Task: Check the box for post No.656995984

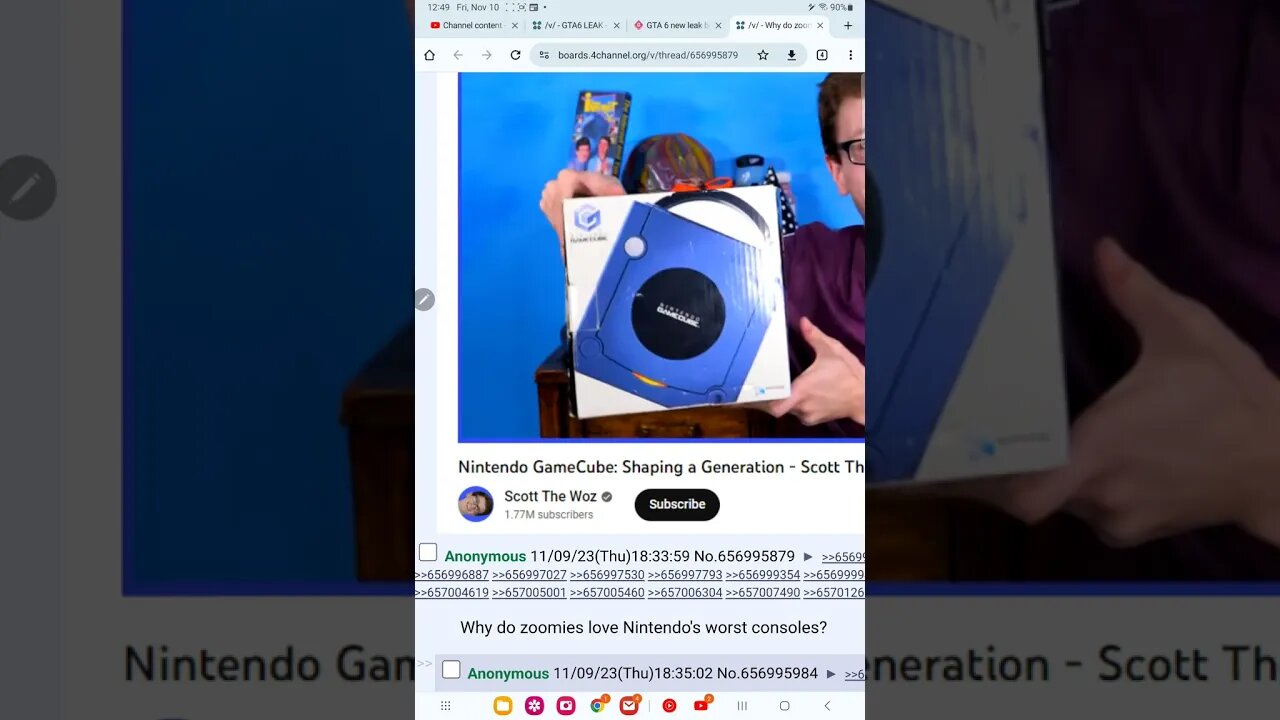Action: pyautogui.click(x=451, y=670)
